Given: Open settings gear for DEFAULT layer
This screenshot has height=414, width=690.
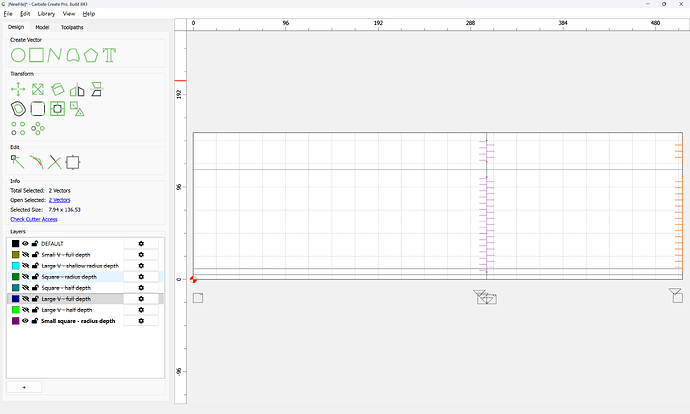Looking at the screenshot, I should [x=141, y=244].
